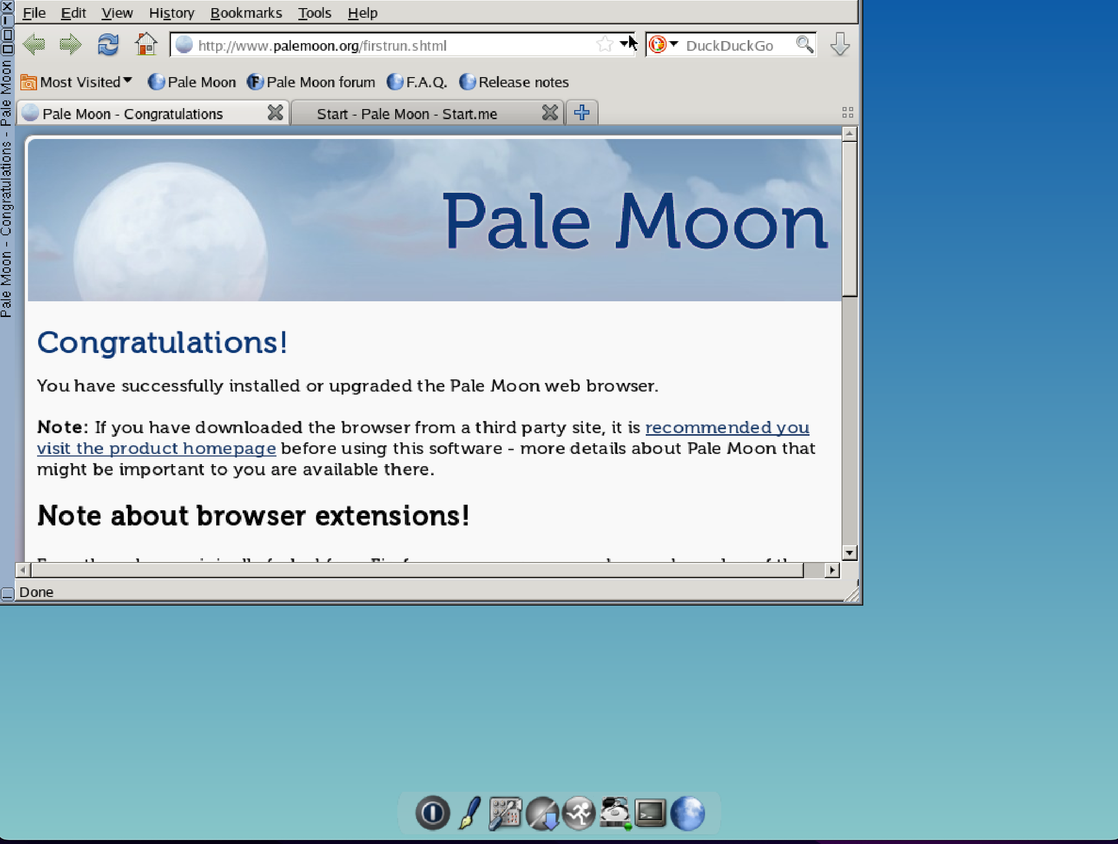Open a new tab with plus button
Screen dimensions: 1118x844
click(x=582, y=113)
